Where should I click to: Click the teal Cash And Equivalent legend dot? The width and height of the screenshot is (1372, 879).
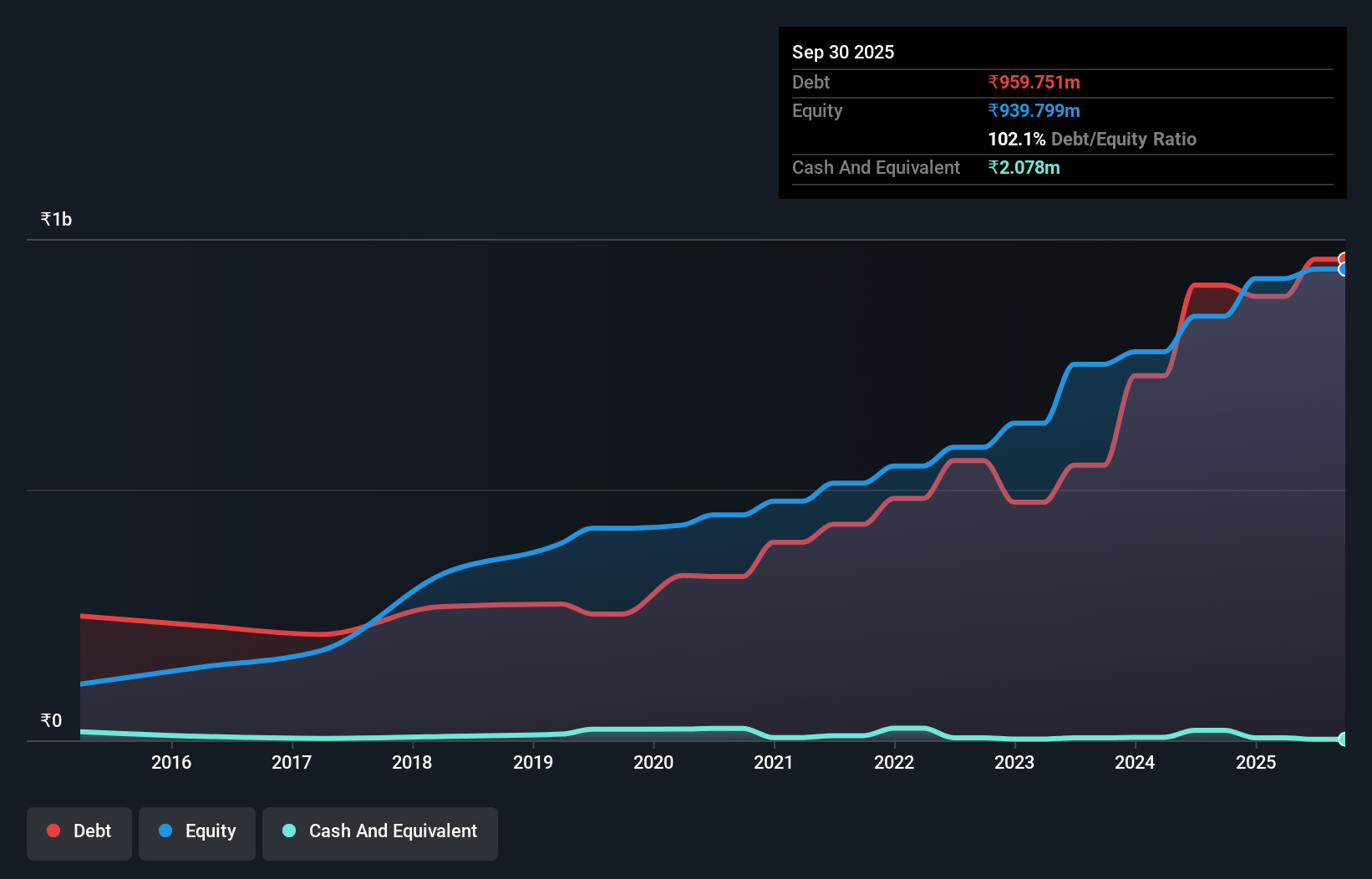pyautogui.click(x=288, y=831)
